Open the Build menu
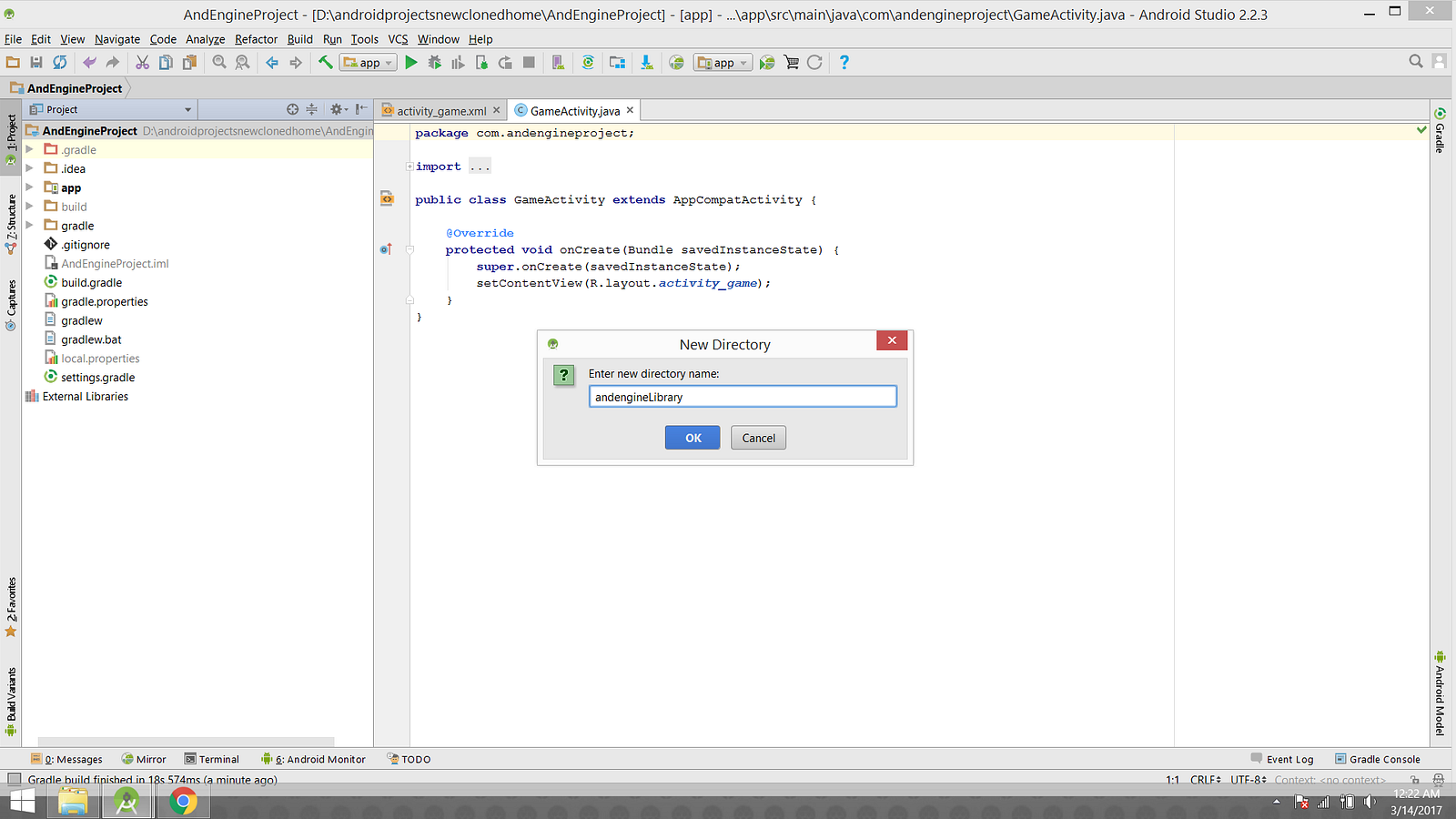Viewport: 1456px width, 819px height. (299, 39)
